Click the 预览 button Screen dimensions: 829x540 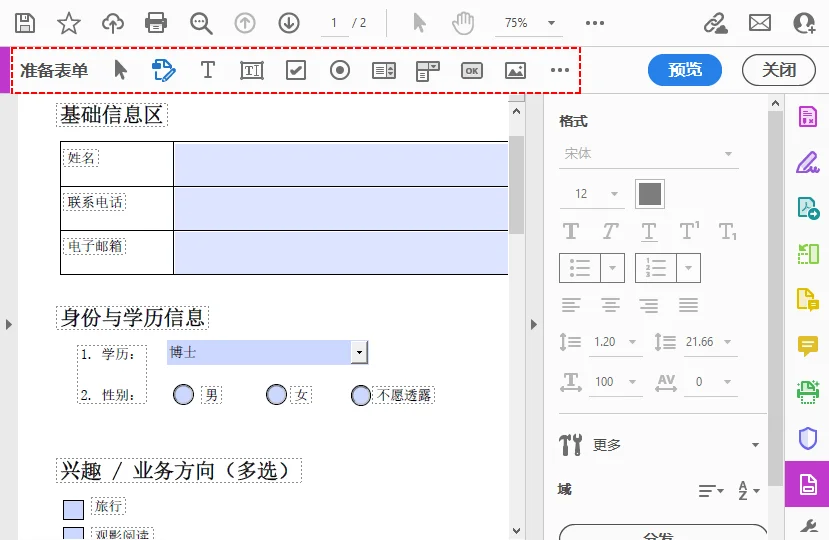685,70
